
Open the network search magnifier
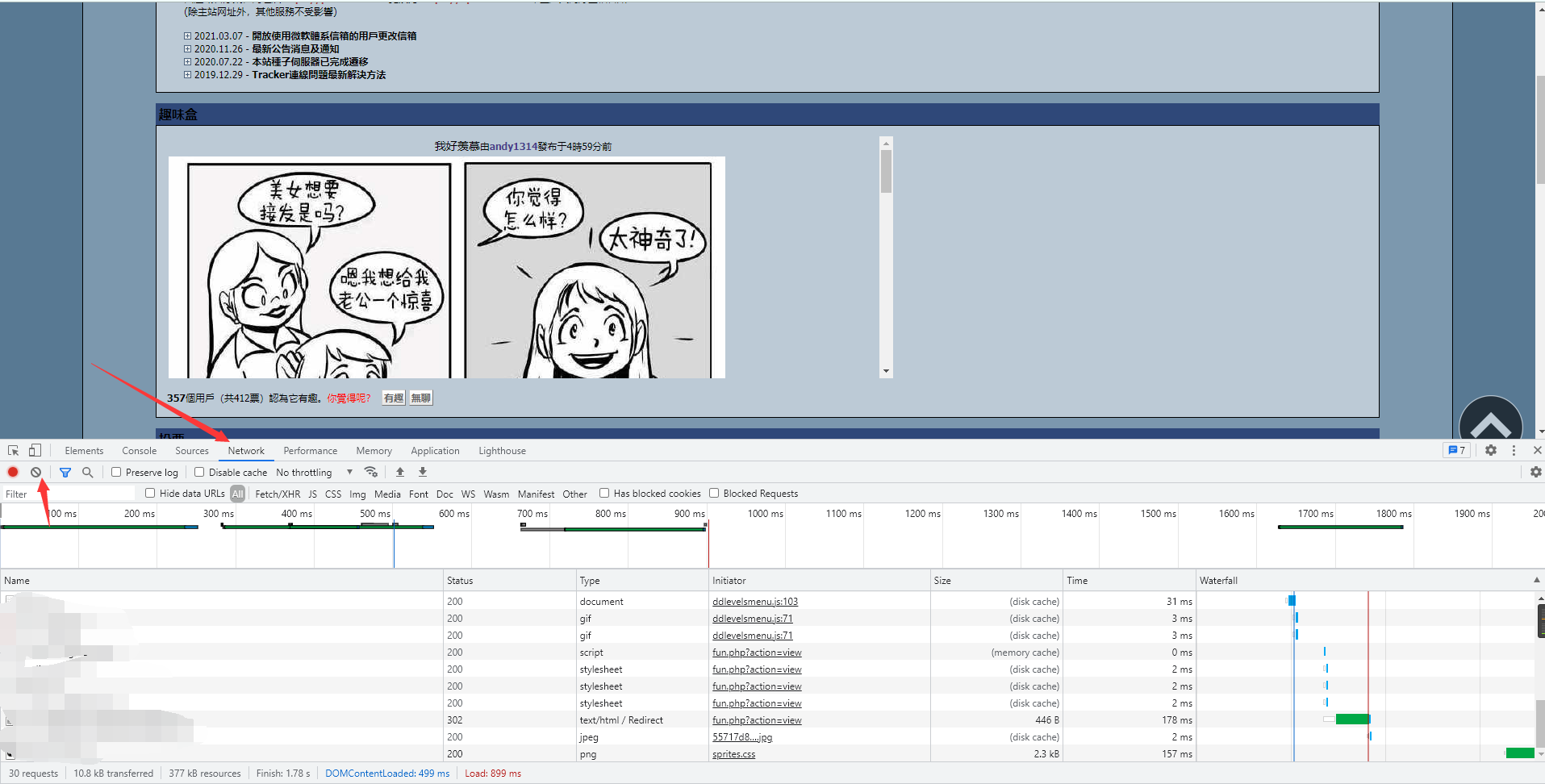87,472
